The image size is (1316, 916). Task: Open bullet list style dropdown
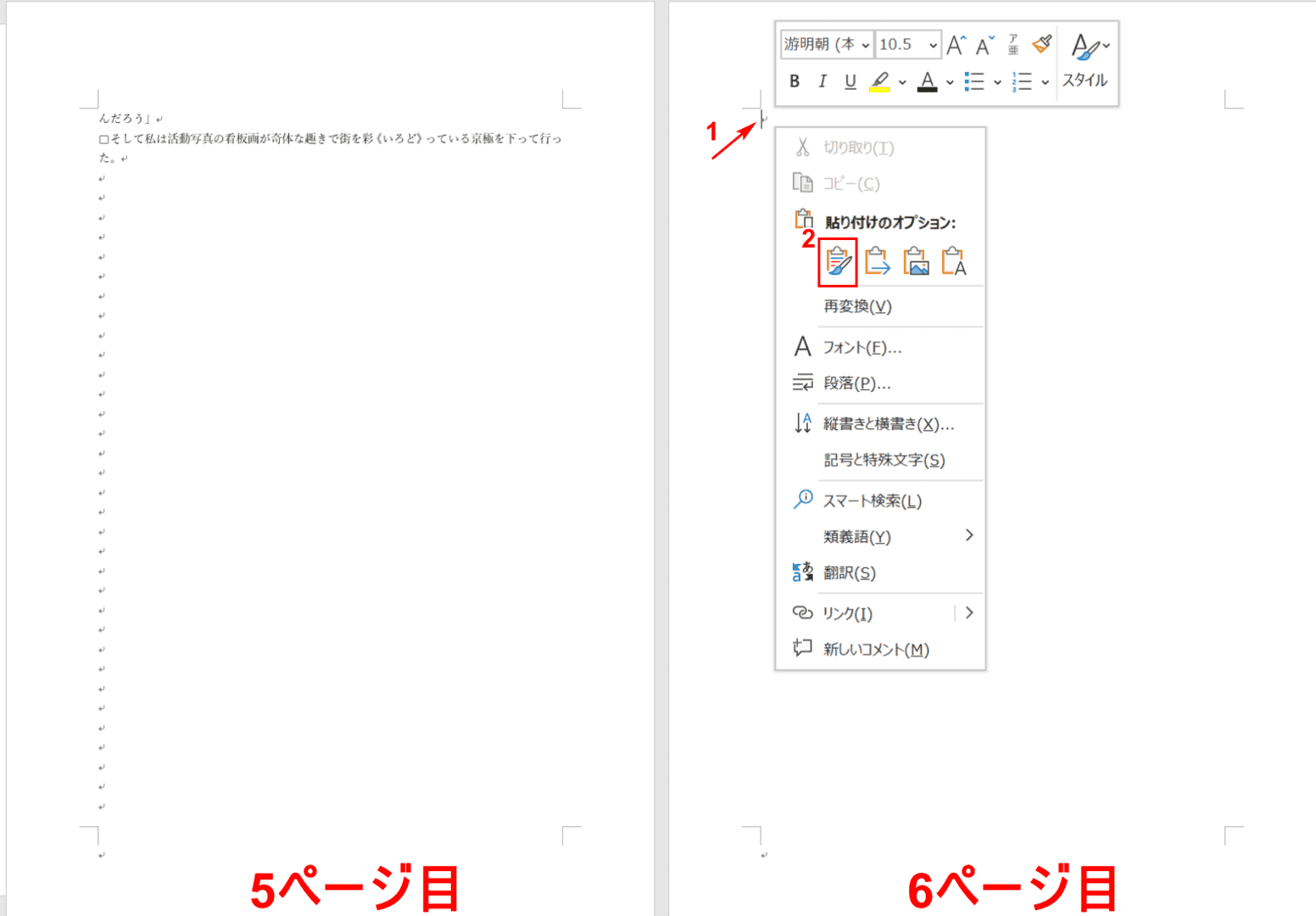point(997,82)
